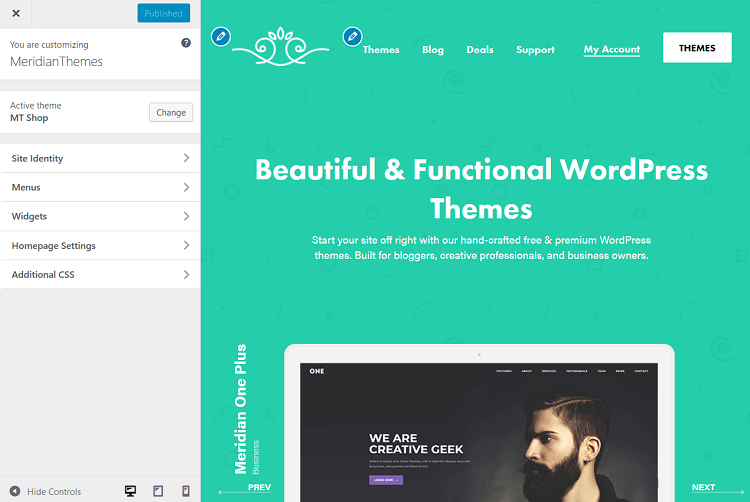This screenshot has height=502, width=750.
Task: Click the Meridian One Plus vertical title
Action: 241,409
